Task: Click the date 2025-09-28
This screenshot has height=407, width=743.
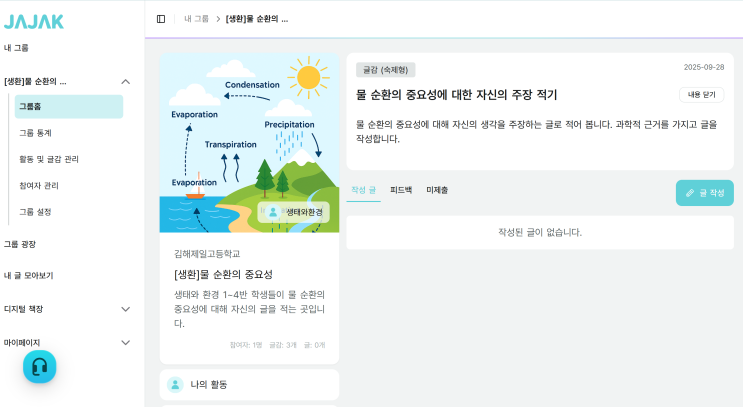Action: pyautogui.click(x=704, y=67)
